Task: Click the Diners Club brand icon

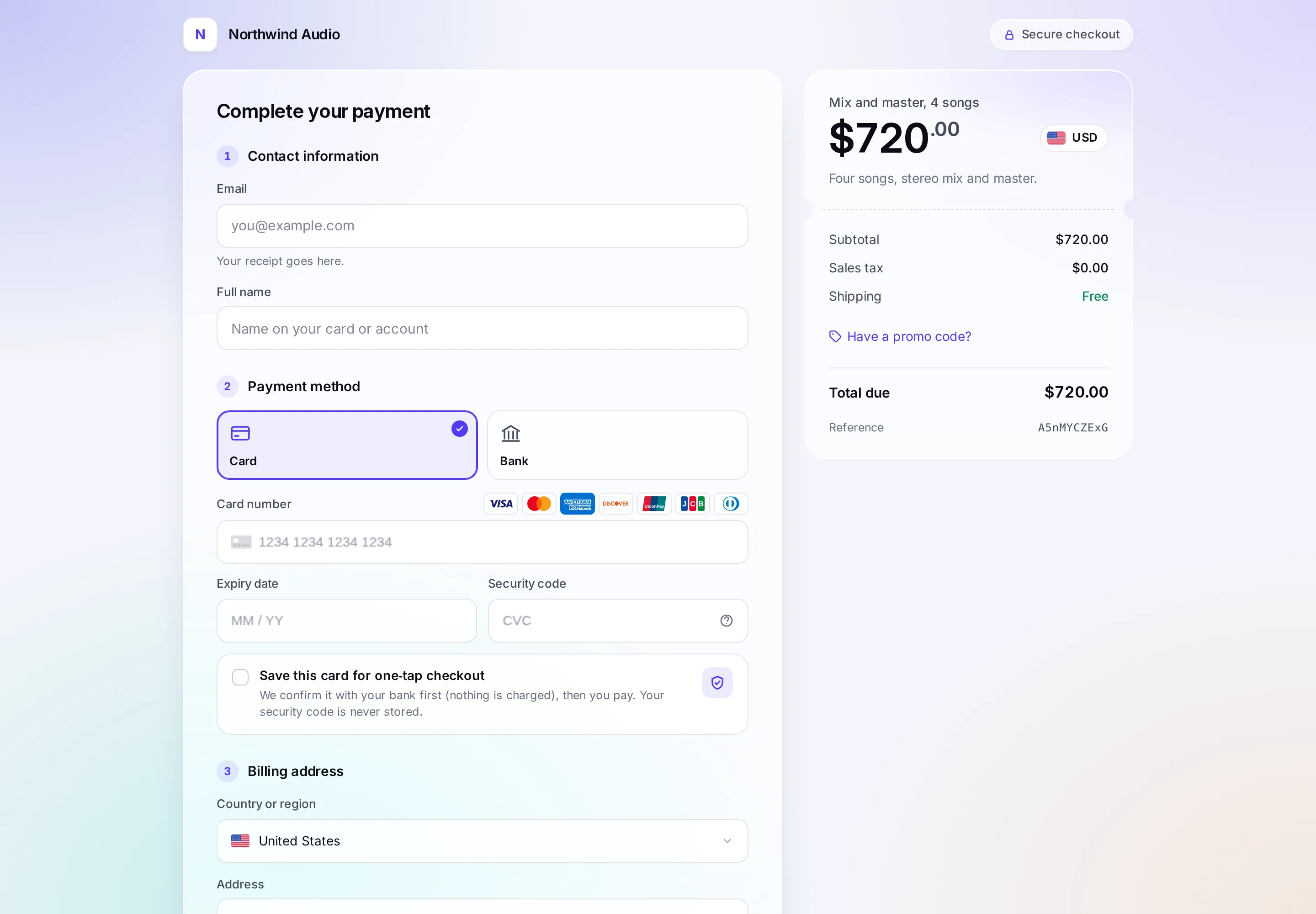Action: (731, 504)
